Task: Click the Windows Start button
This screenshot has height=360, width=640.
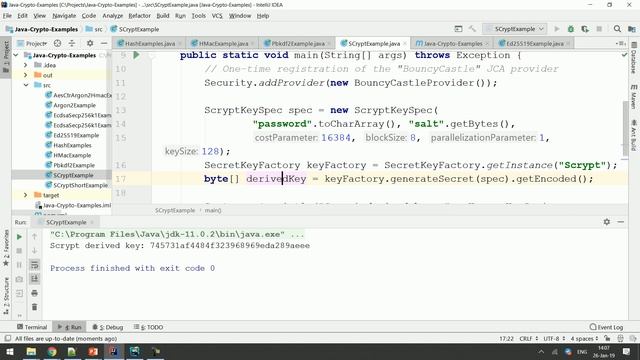Action: [x=9, y=351]
